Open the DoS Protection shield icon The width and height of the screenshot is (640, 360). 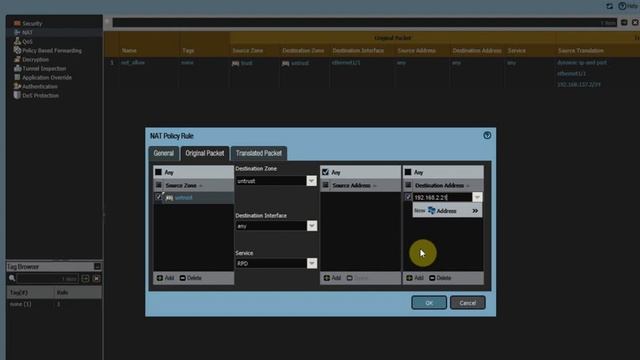coord(17,95)
